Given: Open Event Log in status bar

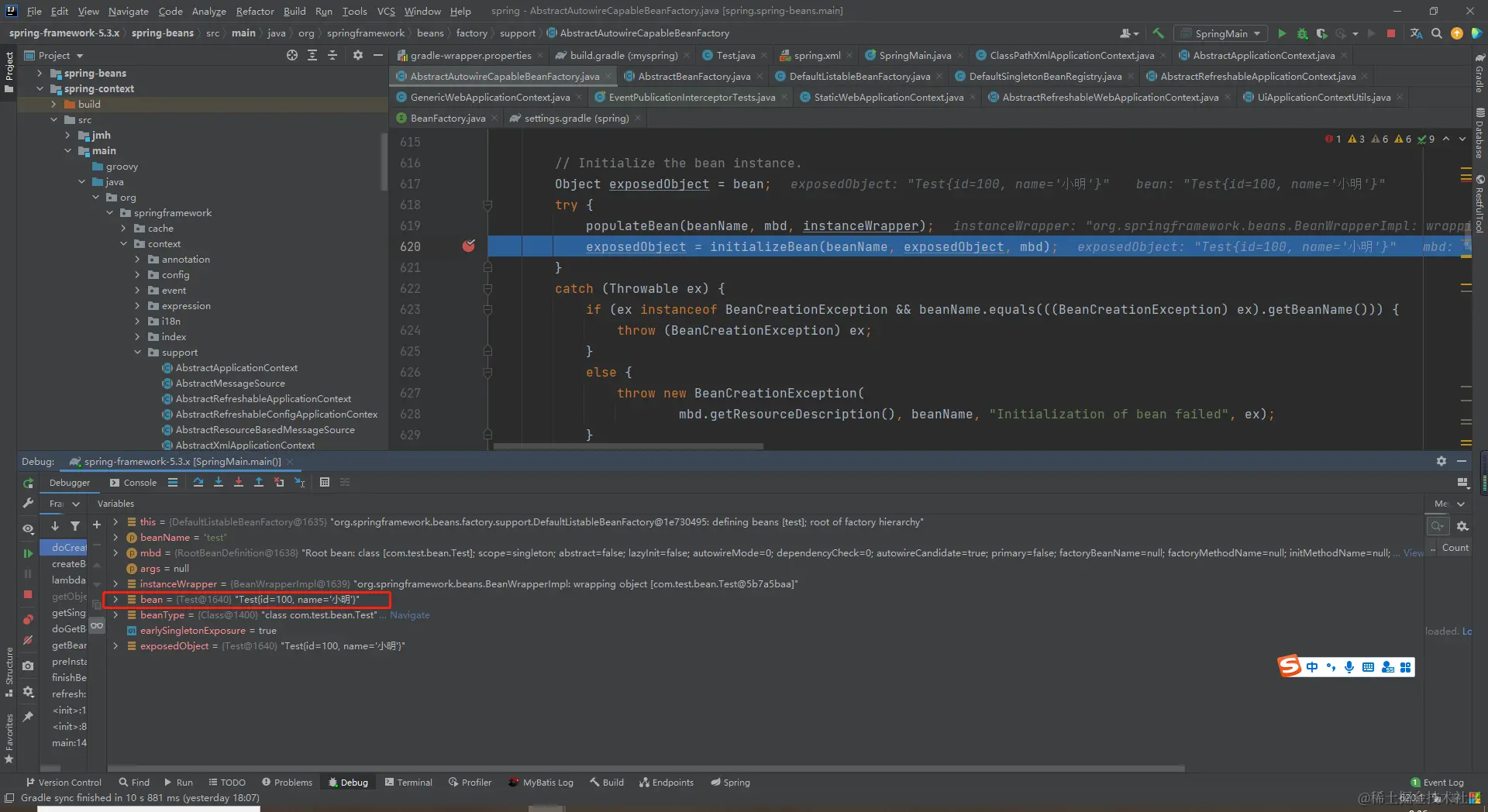Looking at the screenshot, I should coord(1438,783).
